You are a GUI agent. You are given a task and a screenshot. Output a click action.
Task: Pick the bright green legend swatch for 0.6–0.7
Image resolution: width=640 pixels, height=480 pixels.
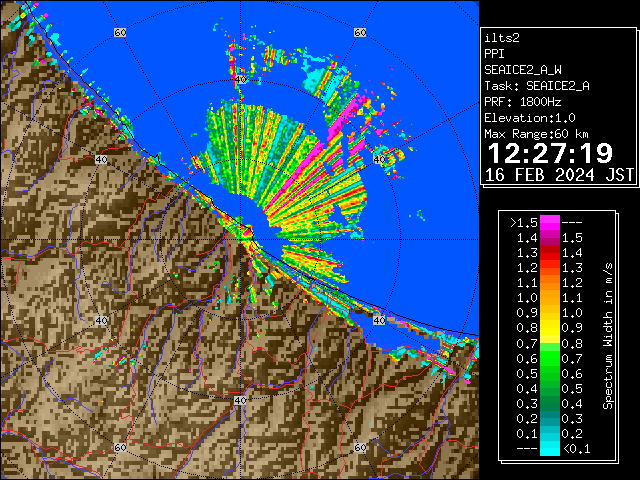click(550, 358)
